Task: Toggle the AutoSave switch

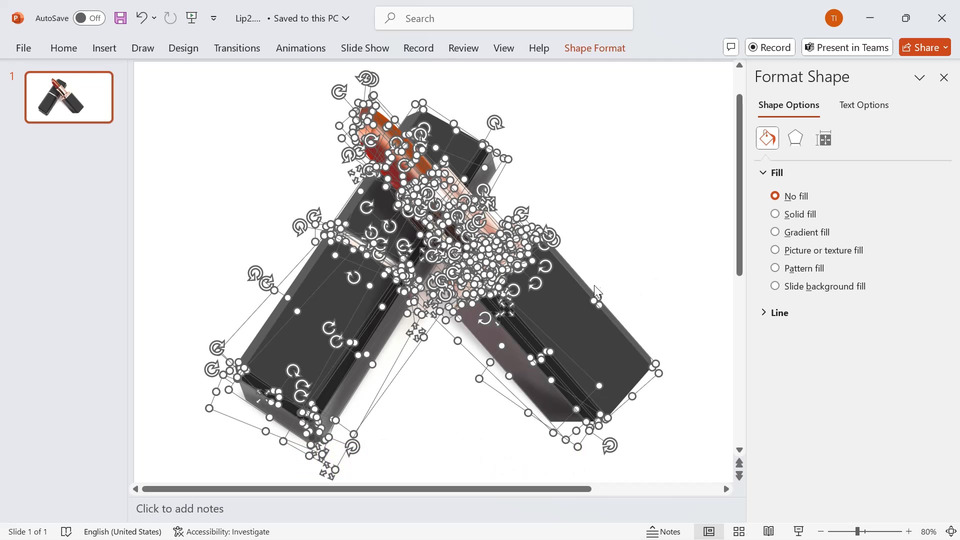Action: click(x=89, y=18)
